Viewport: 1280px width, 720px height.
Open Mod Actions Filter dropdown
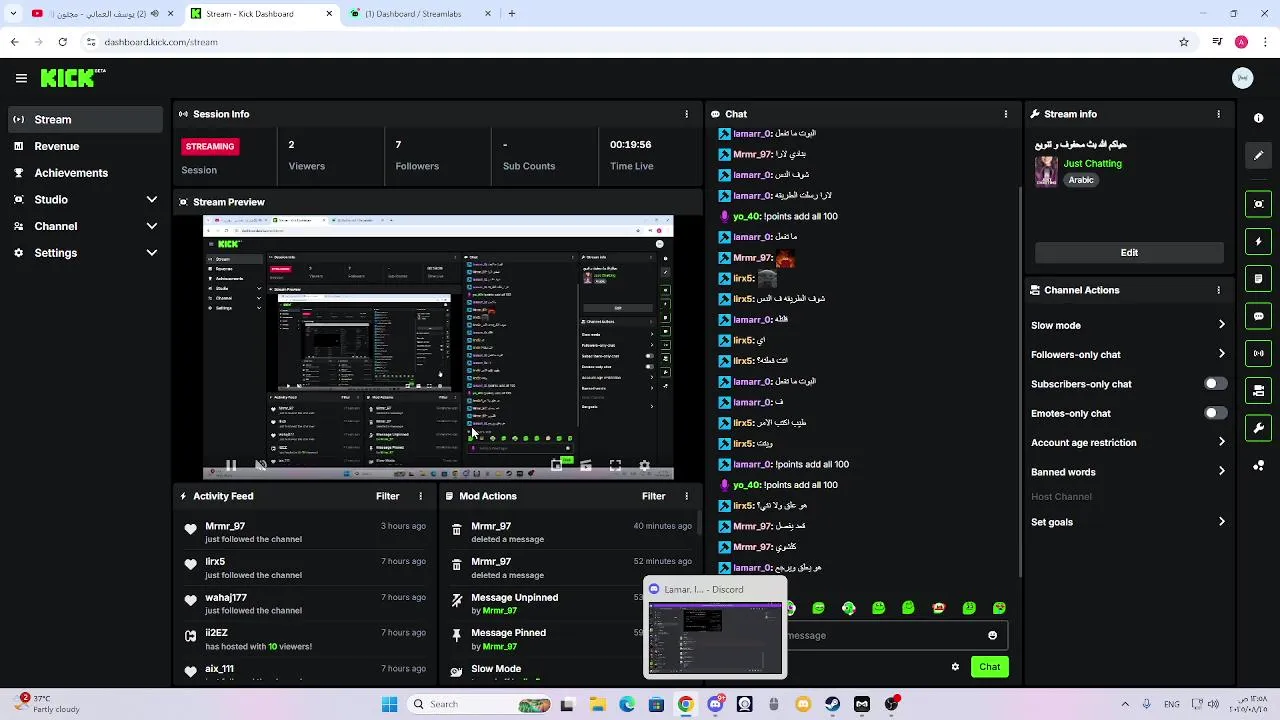(654, 496)
